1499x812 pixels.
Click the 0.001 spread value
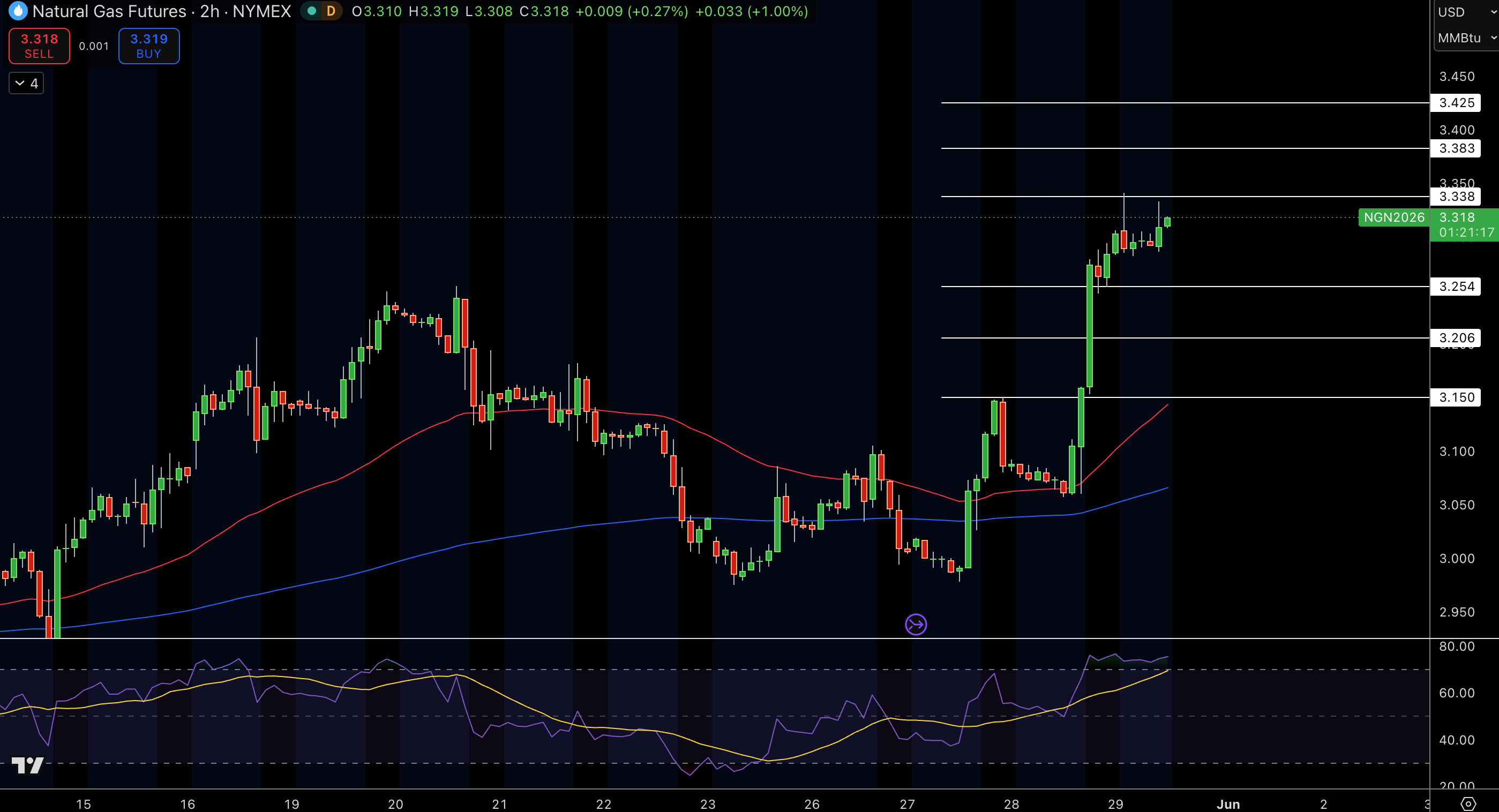coord(94,46)
